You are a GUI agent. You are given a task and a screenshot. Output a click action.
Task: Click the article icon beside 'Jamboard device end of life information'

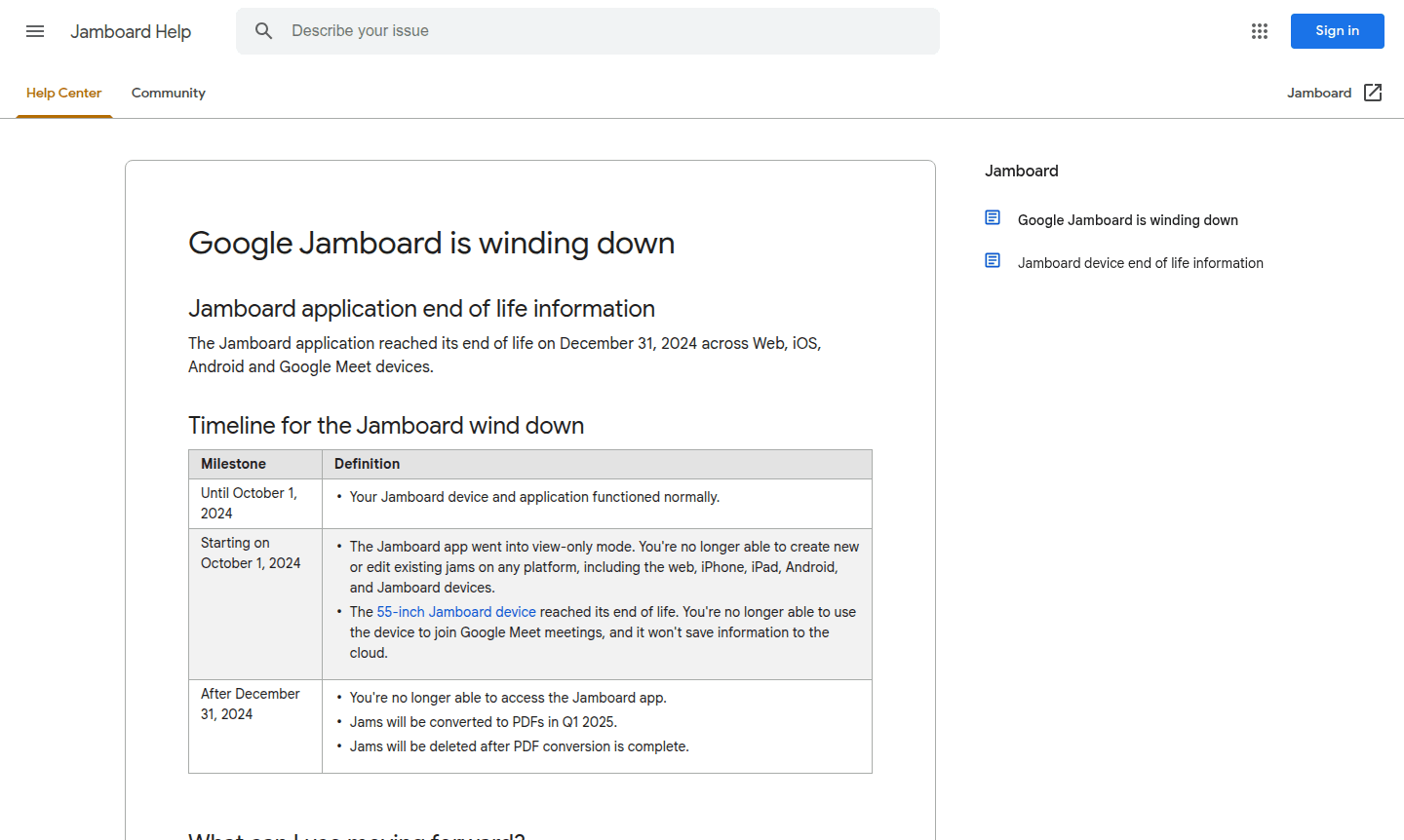pyautogui.click(x=993, y=259)
